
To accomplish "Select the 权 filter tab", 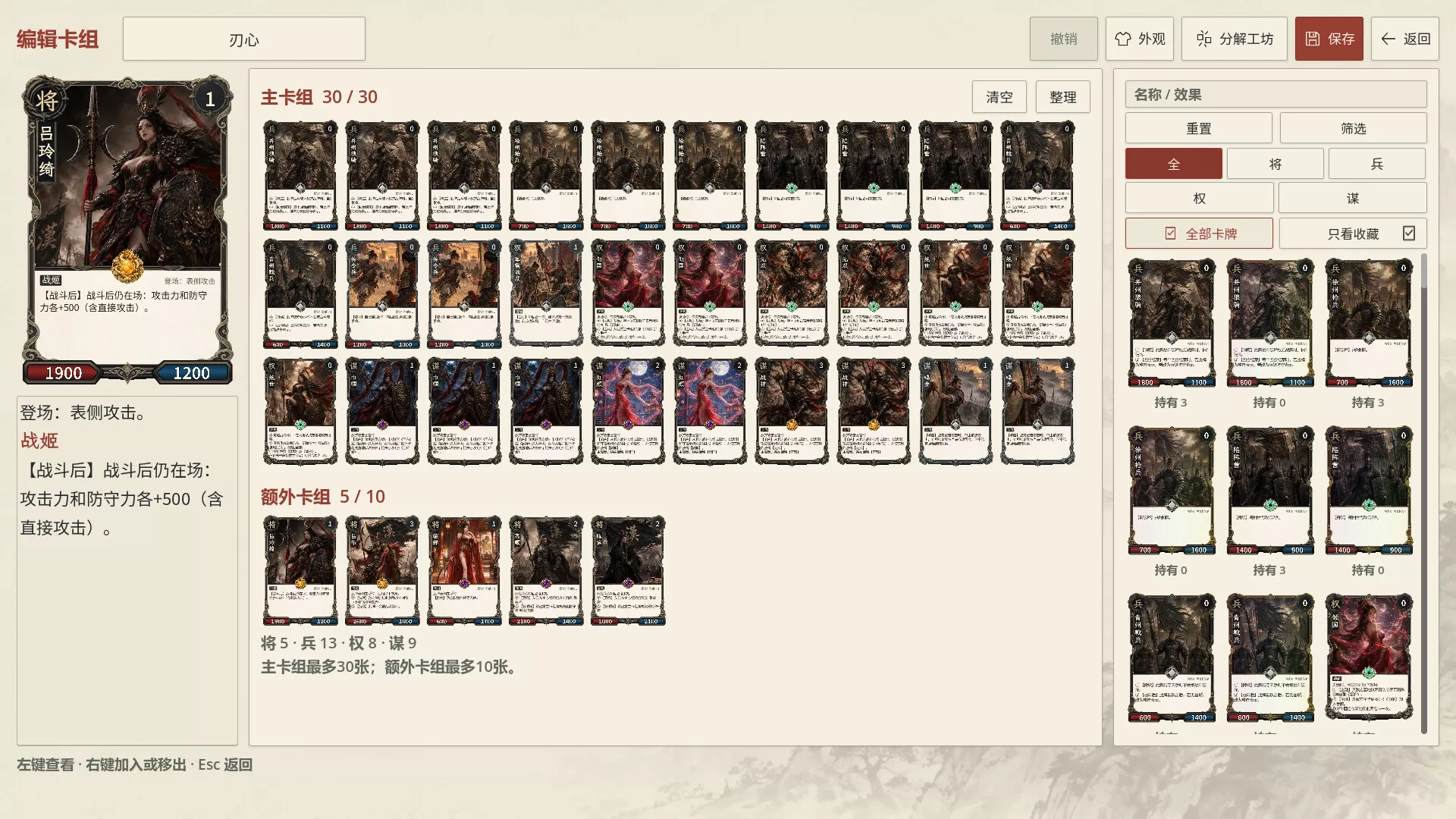I will point(1199,198).
